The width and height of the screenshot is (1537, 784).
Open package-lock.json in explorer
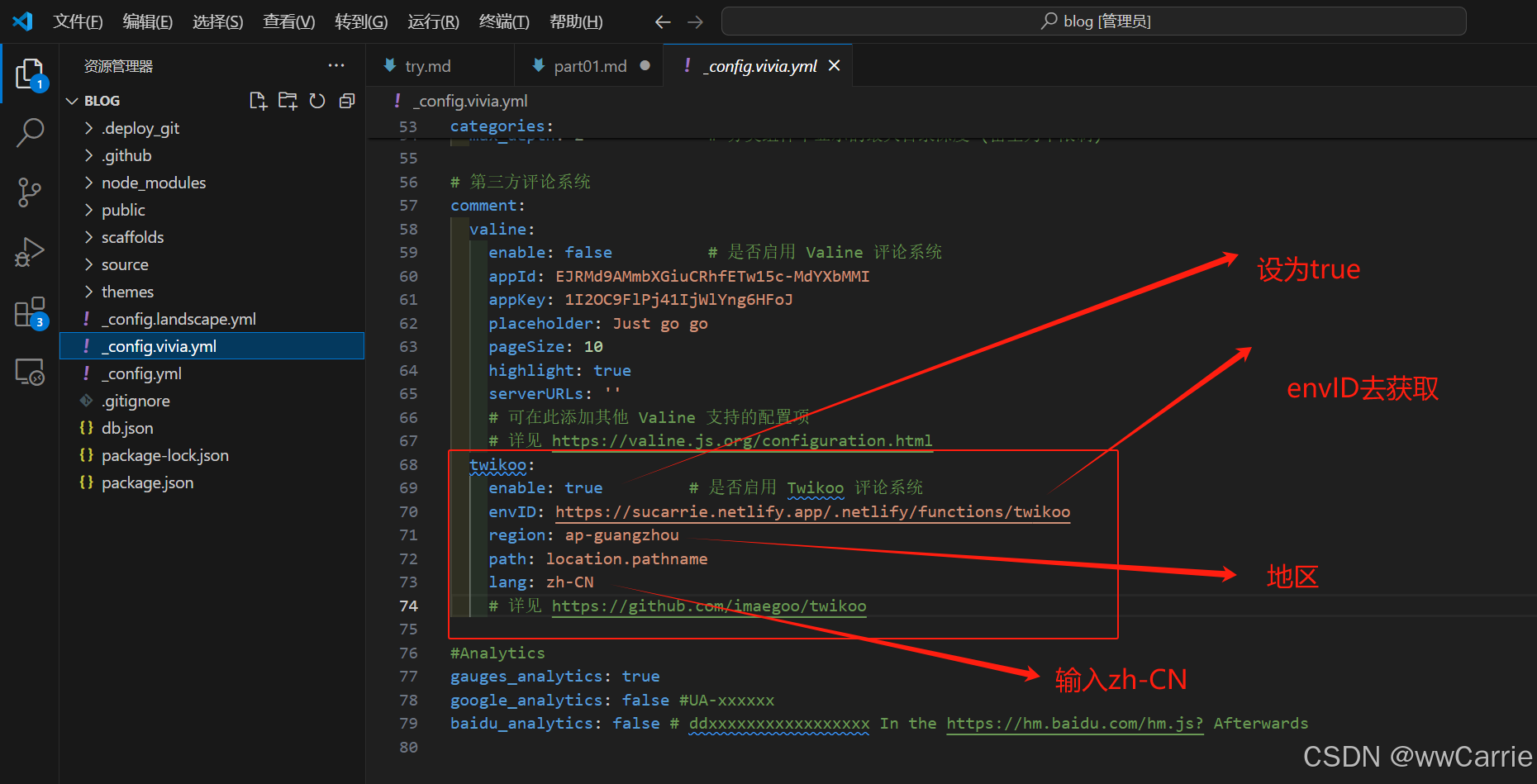pyautogui.click(x=212, y=455)
